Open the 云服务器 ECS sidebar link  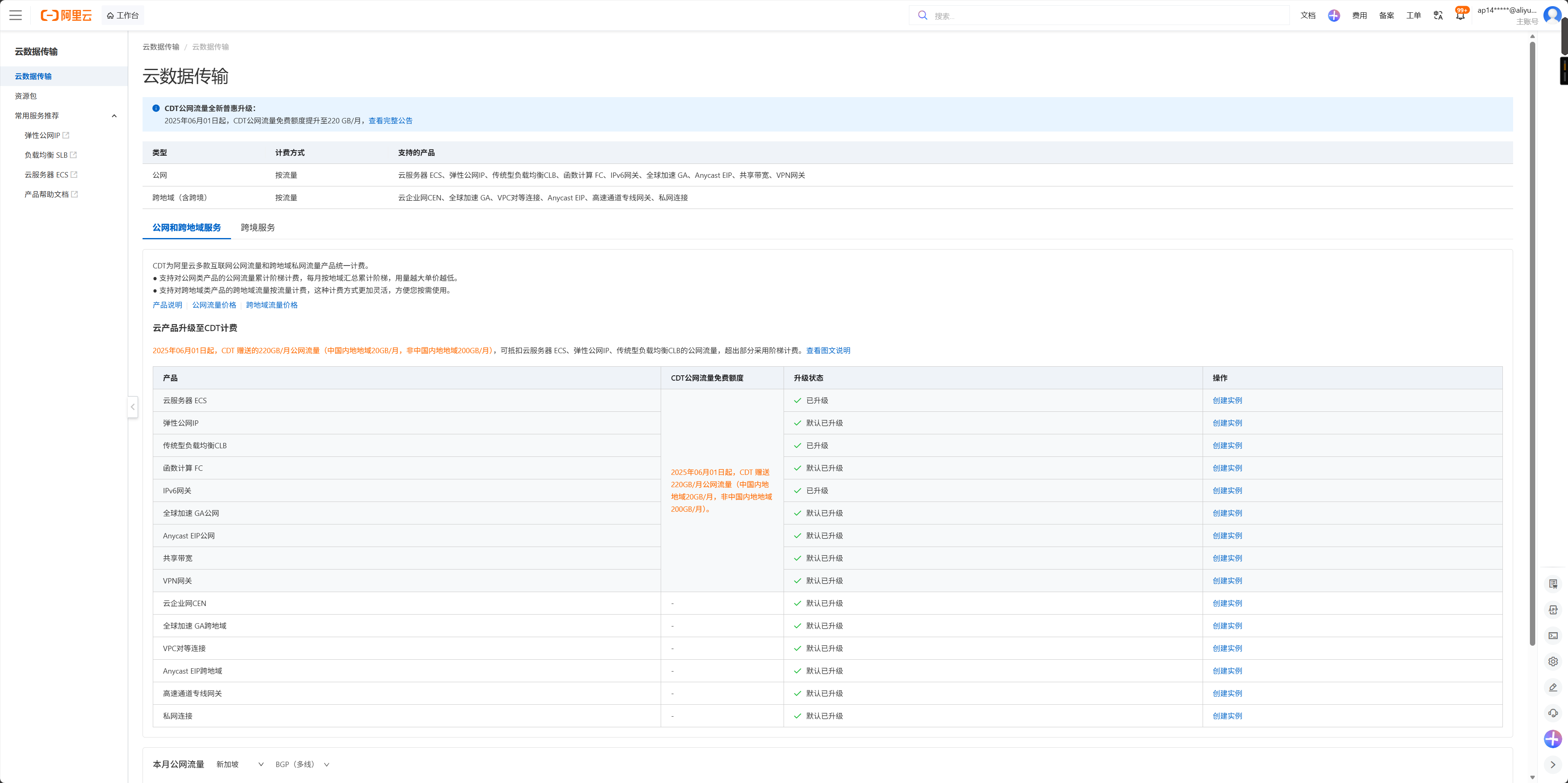pyautogui.click(x=46, y=174)
